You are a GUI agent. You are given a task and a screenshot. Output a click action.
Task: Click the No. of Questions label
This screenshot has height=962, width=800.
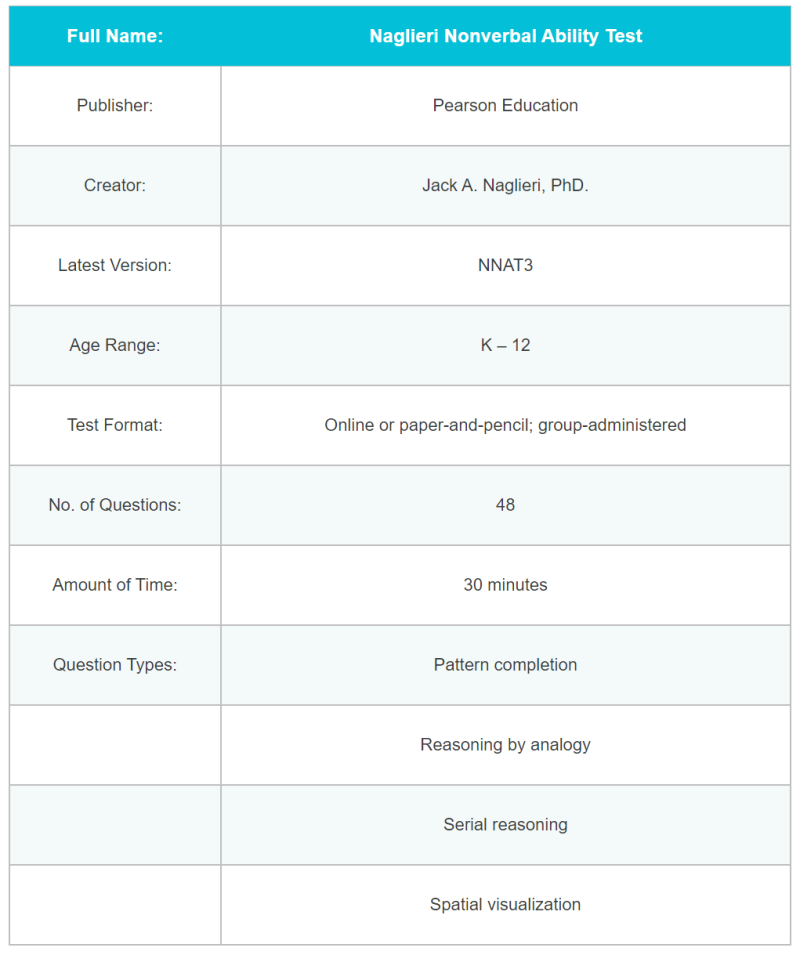pyautogui.click(x=115, y=505)
